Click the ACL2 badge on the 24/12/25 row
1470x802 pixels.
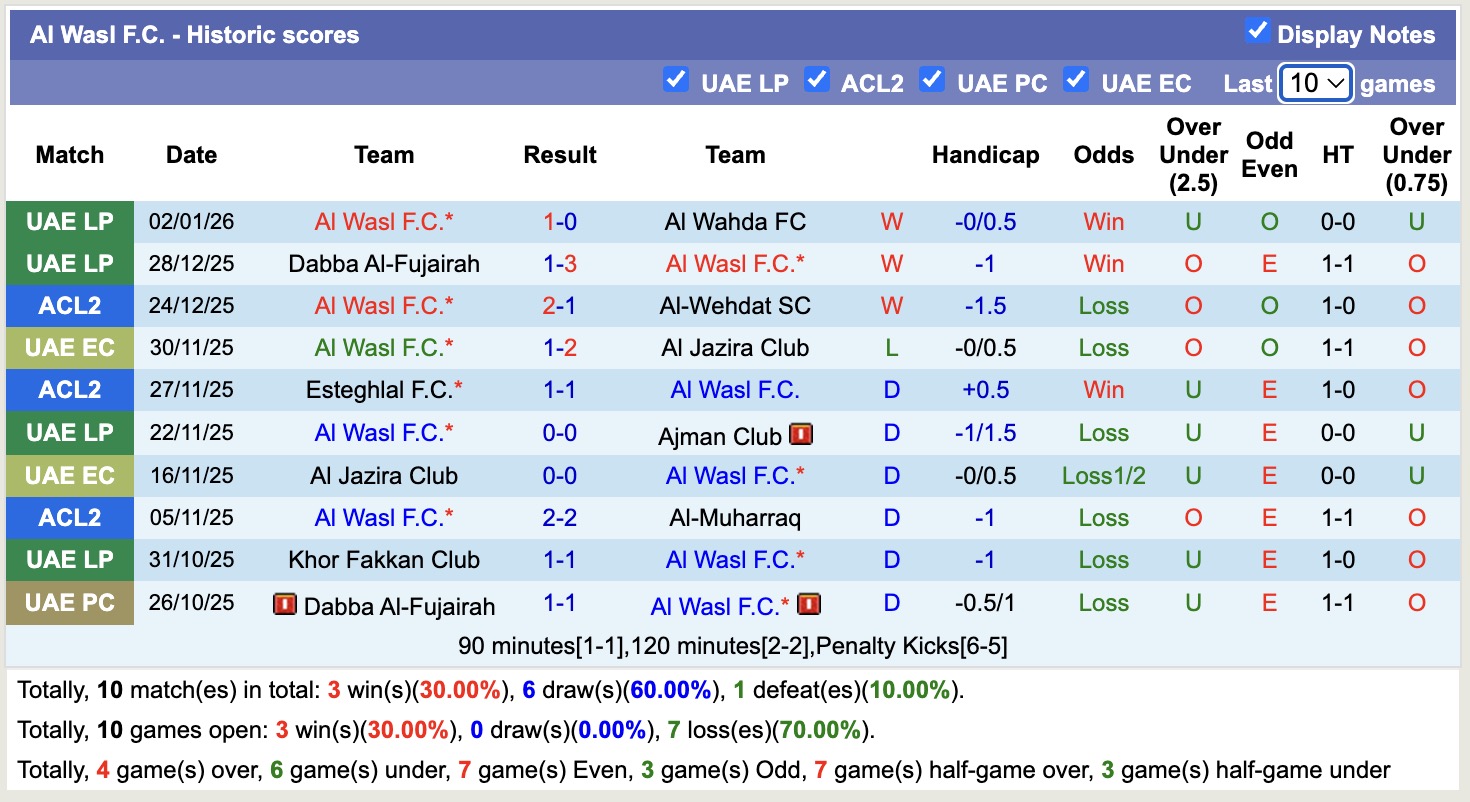[69, 305]
